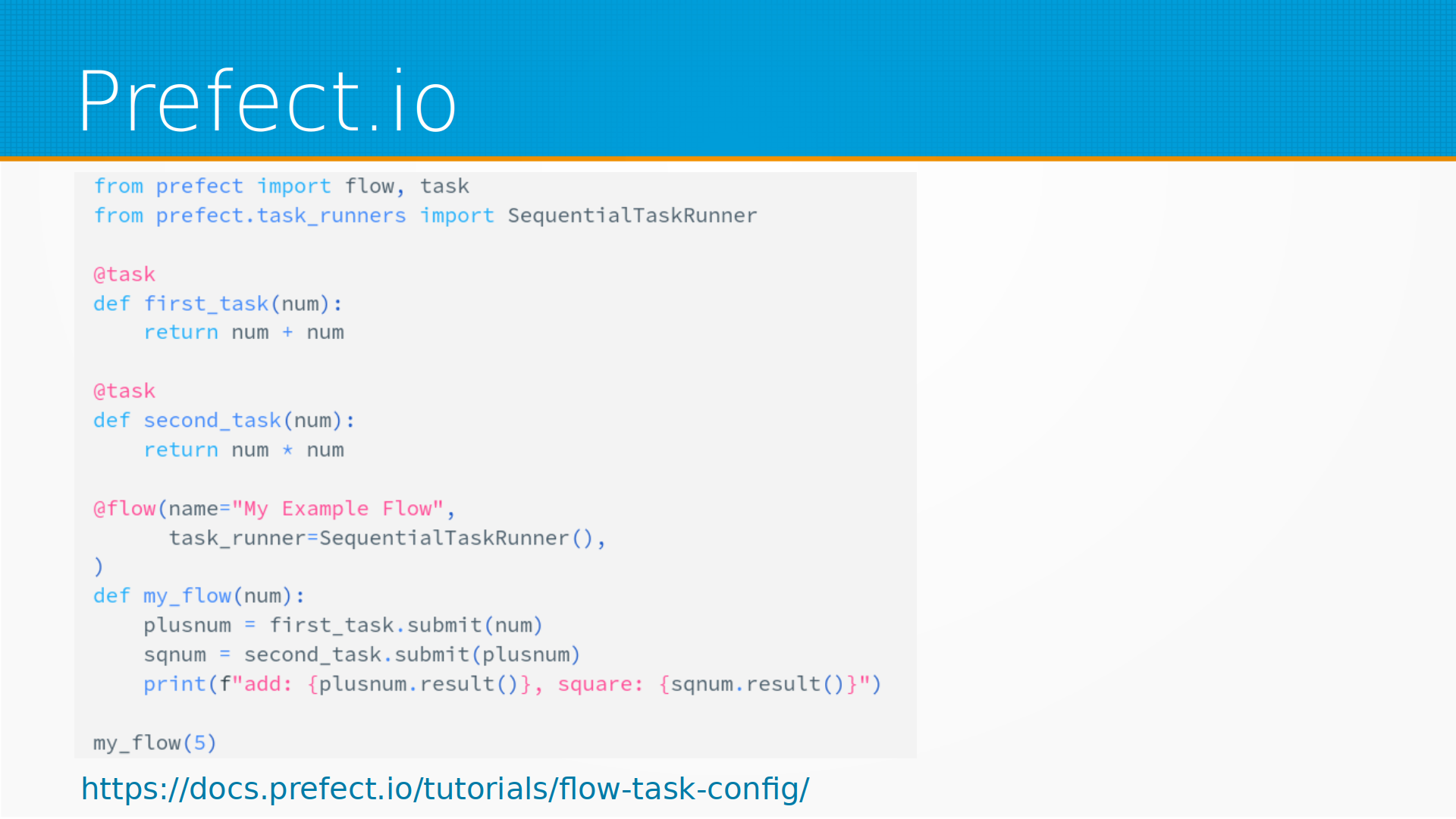The height and width of the screenshot is (819, 1456).
Task: Click the first @task decorator
Action: (x=124, y=275)
